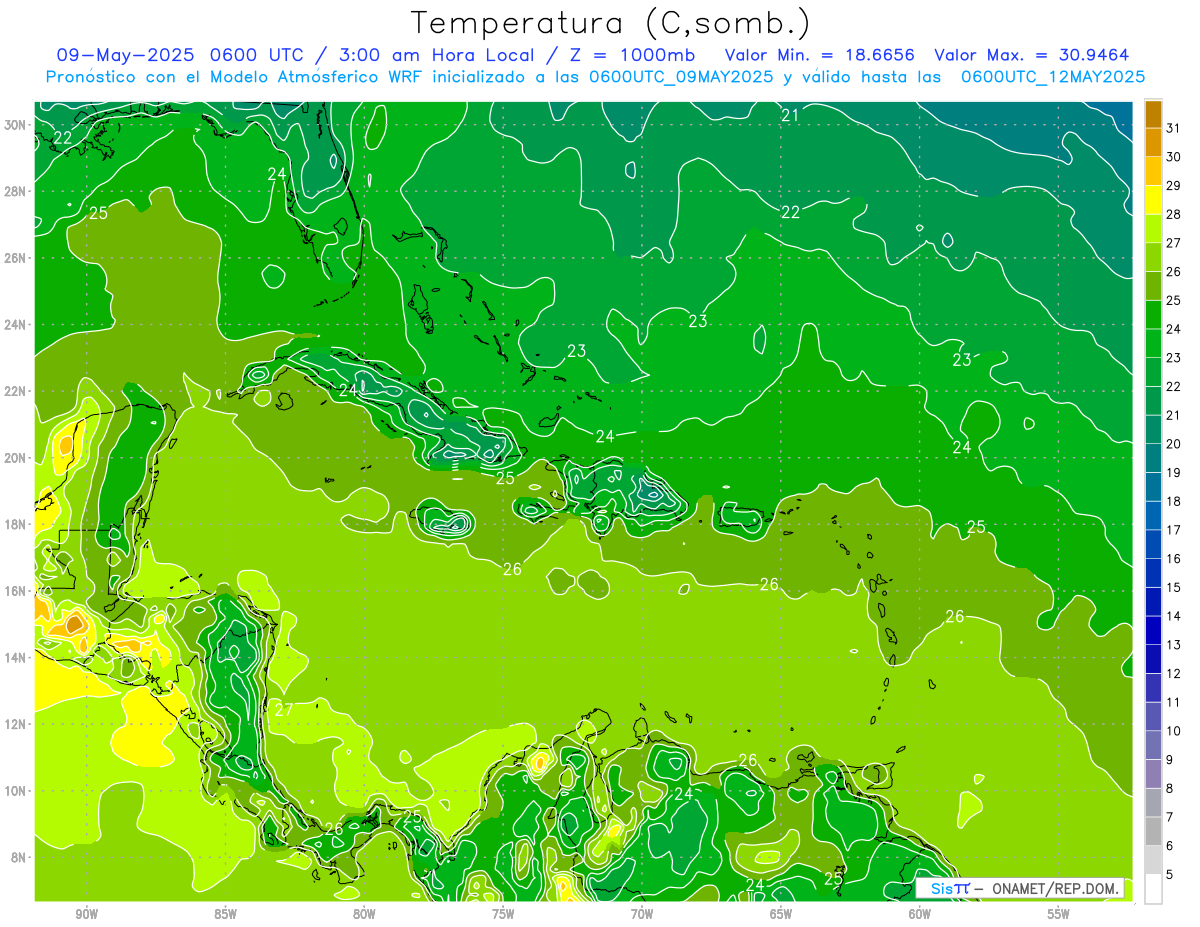
Task: Click the 90W longitude axis label
Action: tap(86, 915)
